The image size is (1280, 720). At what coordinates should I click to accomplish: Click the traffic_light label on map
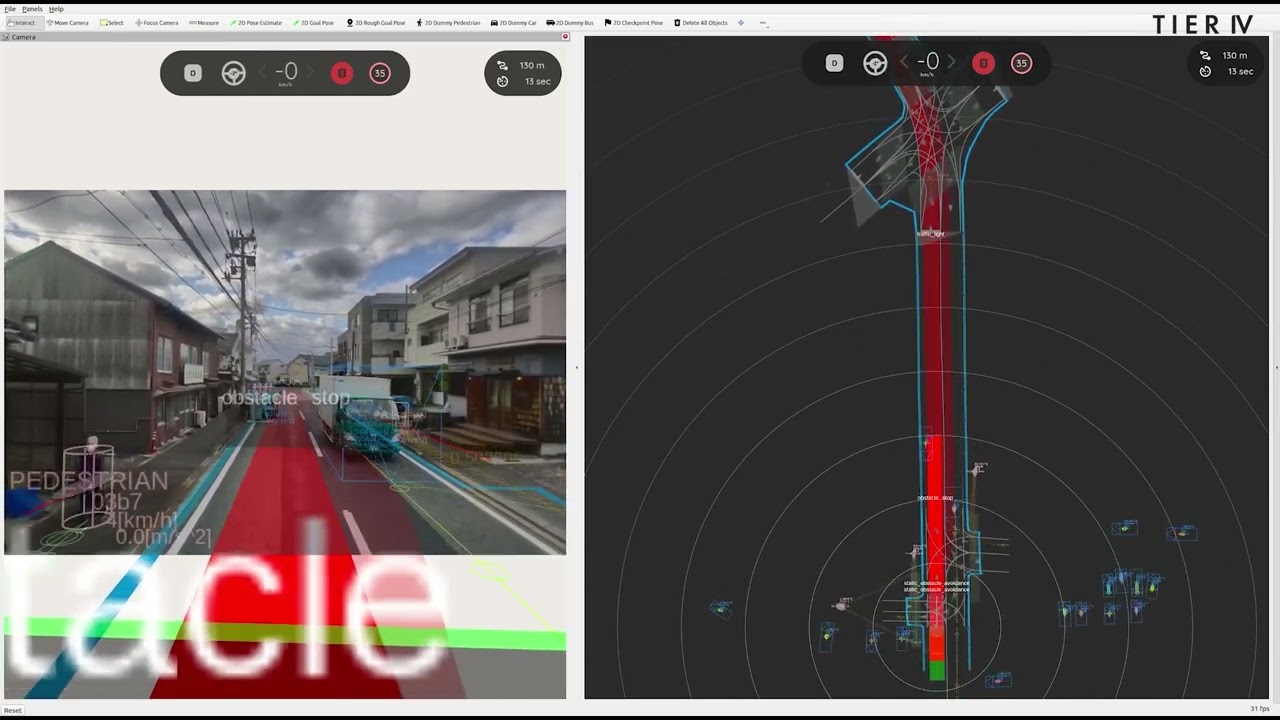pyautogui.click(x=930, y=234)
